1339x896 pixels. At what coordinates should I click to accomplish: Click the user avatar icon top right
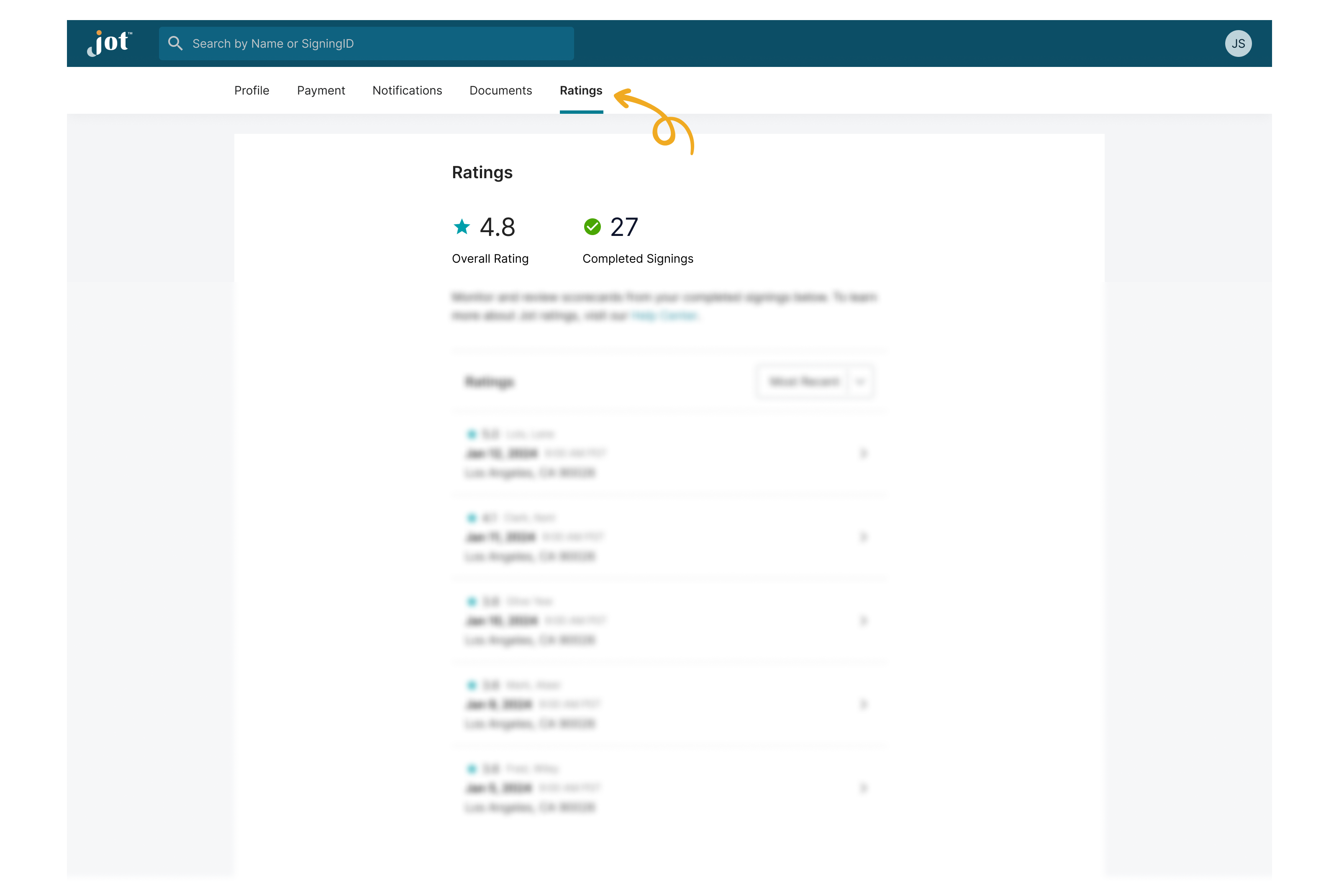pos(1238,43)
